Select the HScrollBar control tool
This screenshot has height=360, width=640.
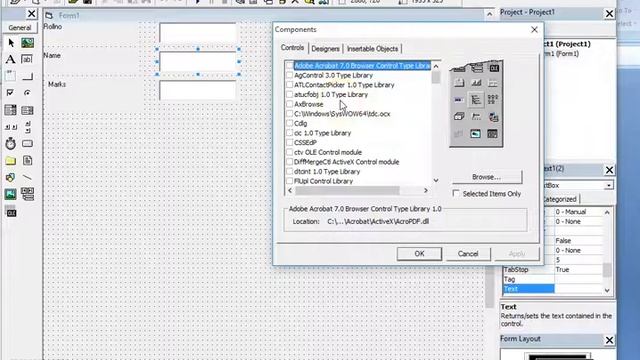pos(11,127)
